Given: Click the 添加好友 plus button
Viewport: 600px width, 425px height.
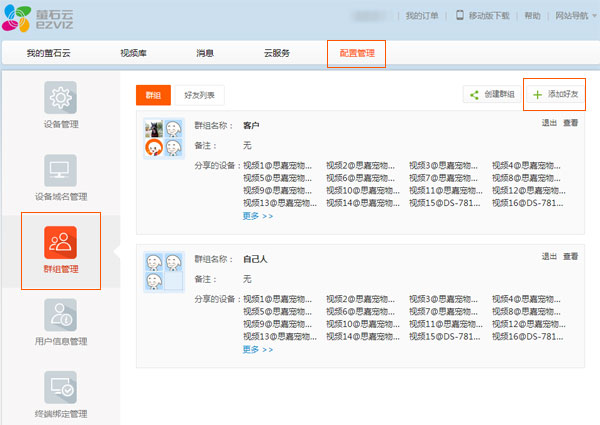Looking at the screenshot, I should 556,94.
